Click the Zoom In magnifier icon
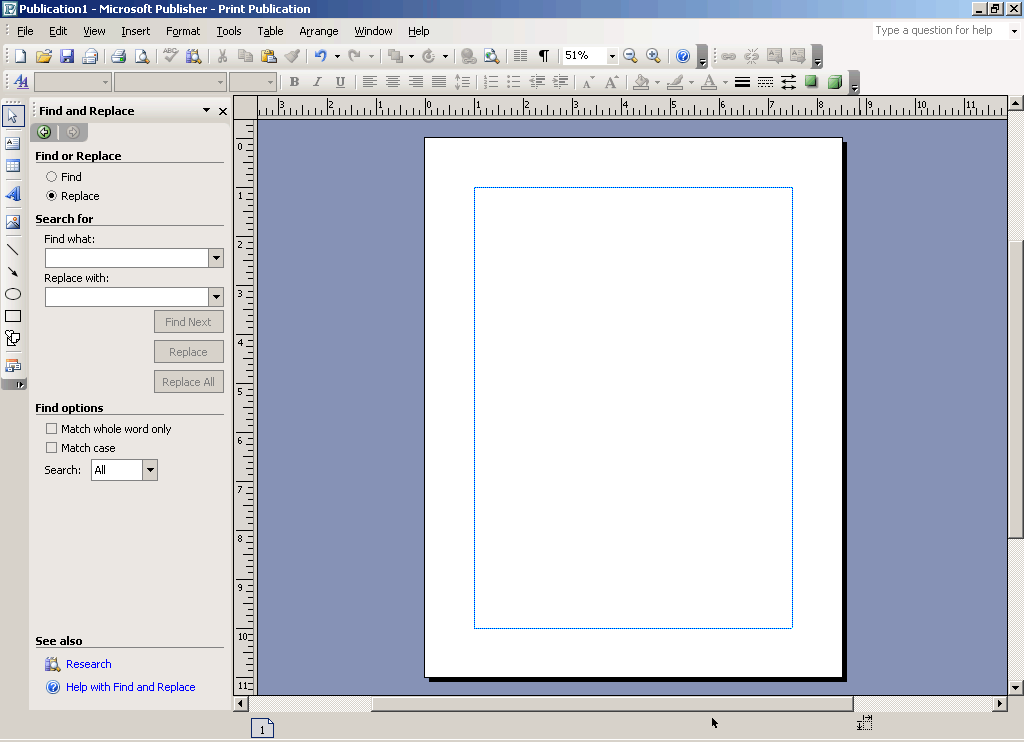This screenshot has height=742, width=1024. pos(653,56)
